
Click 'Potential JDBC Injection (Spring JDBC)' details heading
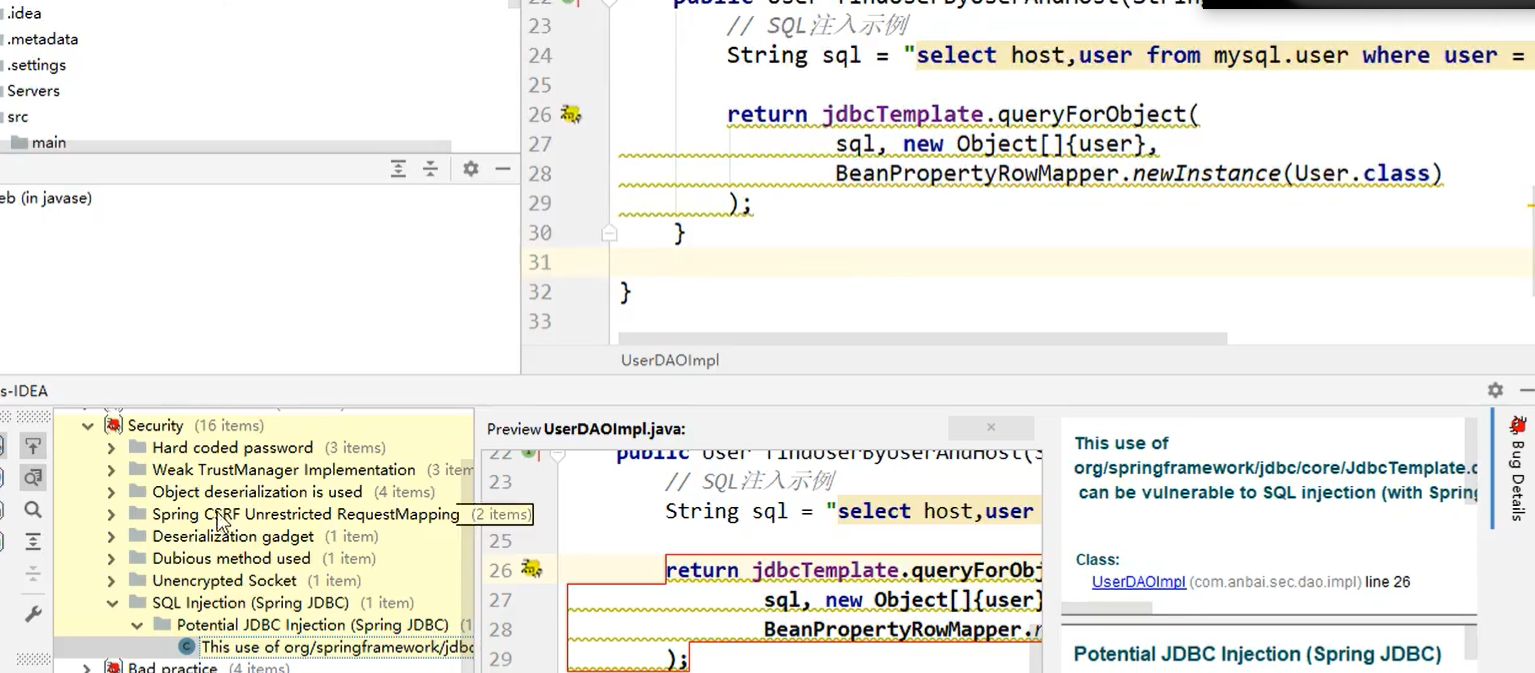click(x=1257, y=654)
